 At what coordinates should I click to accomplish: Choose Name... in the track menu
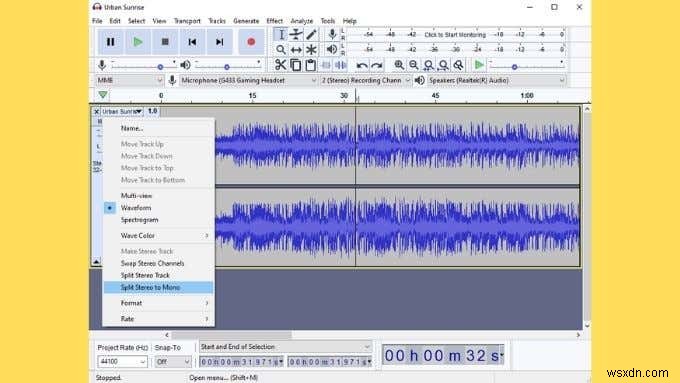(158, 128)
